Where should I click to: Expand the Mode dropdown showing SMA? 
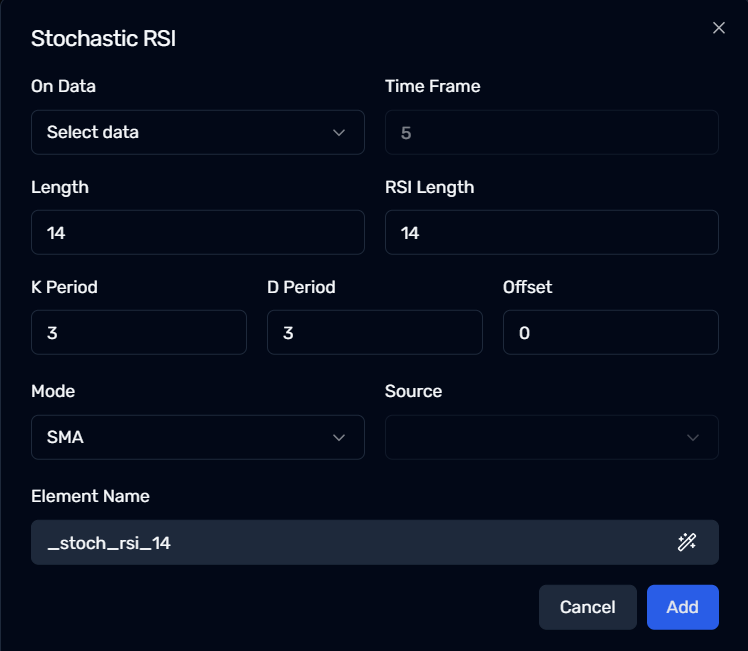[x=198, y=437]
